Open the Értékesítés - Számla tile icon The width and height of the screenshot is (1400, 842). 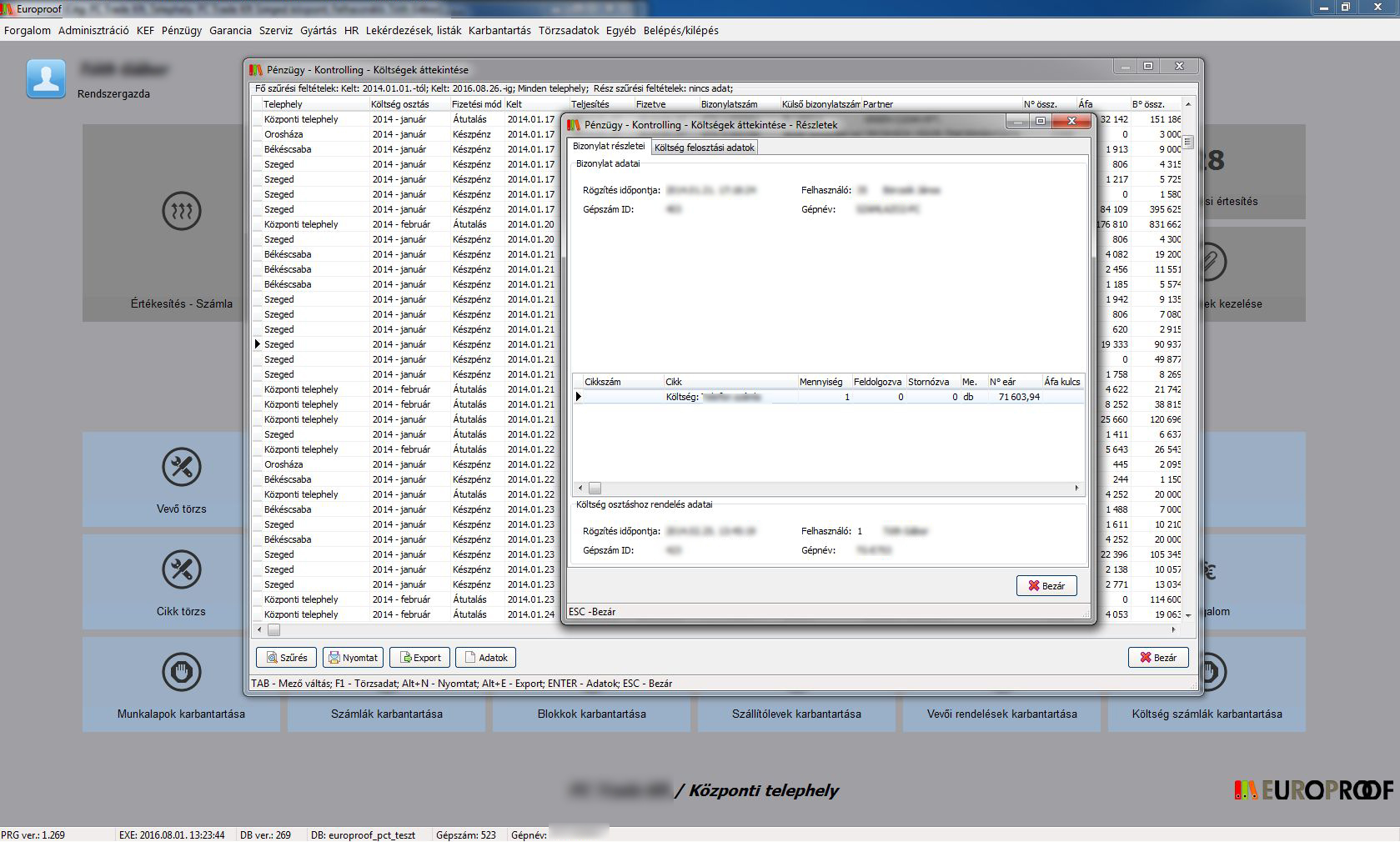click(x=181, y=212)
